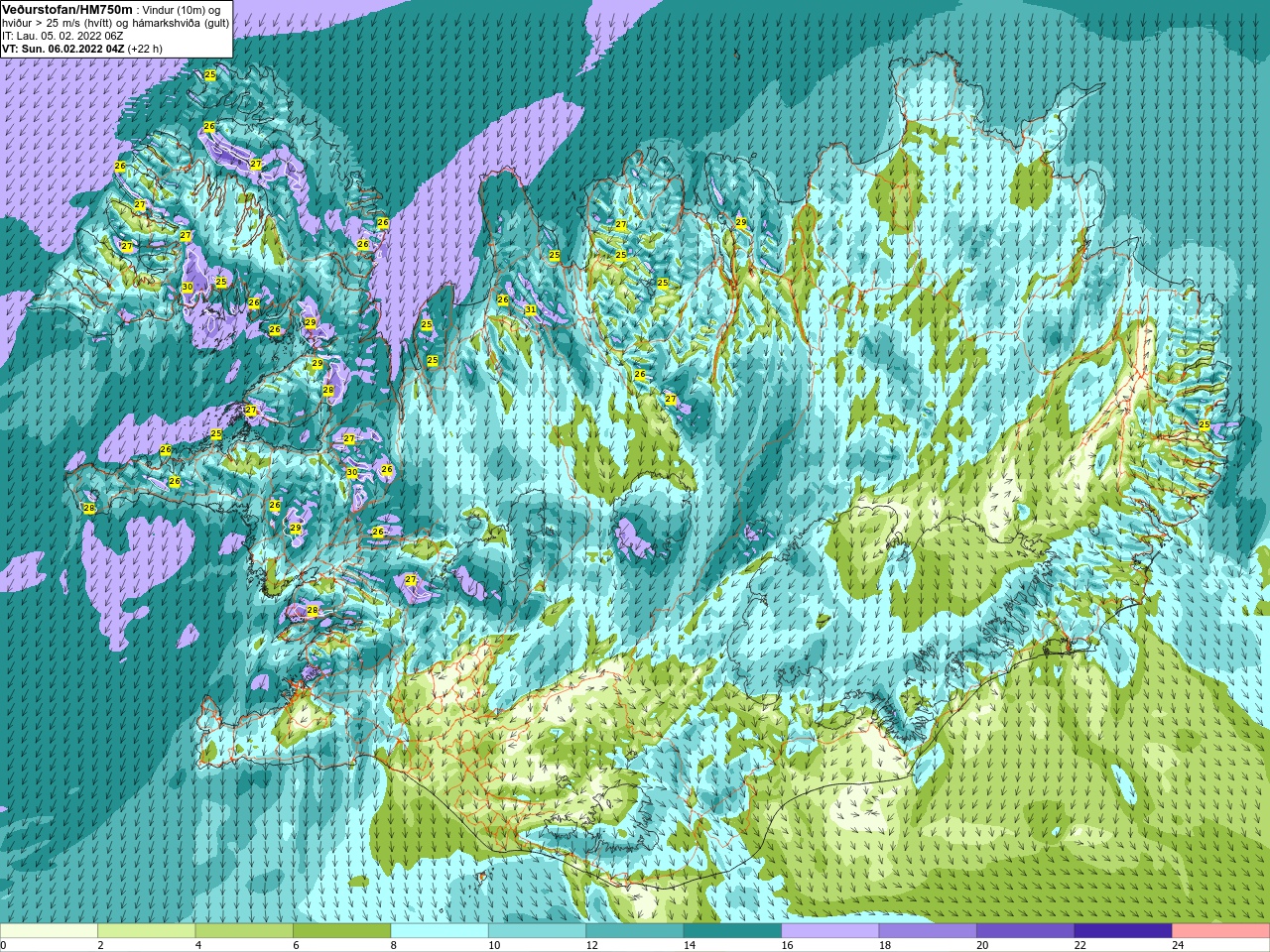Image resolution: width=1270 pixels, height=952 pixels.
Task: Select the legend scale label "4"
Action: [x=198, y=945]
